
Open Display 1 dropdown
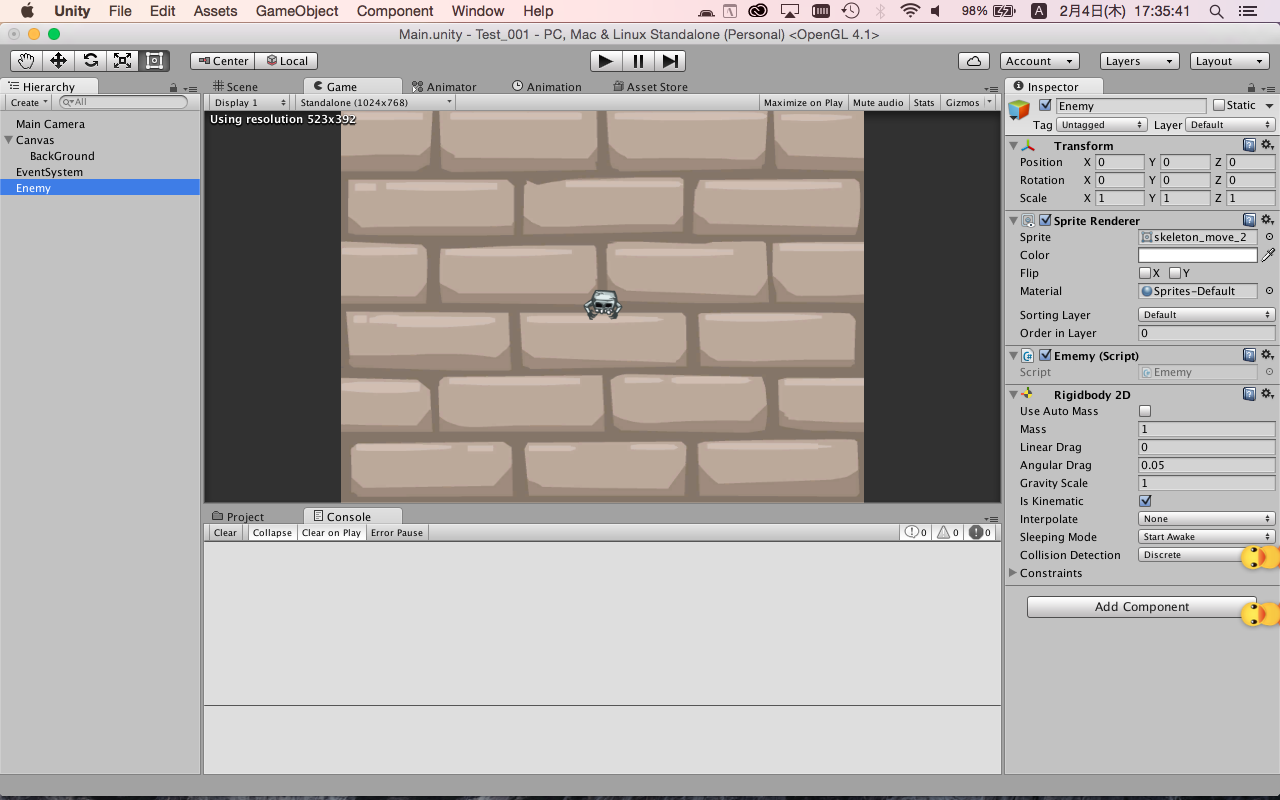250,102
